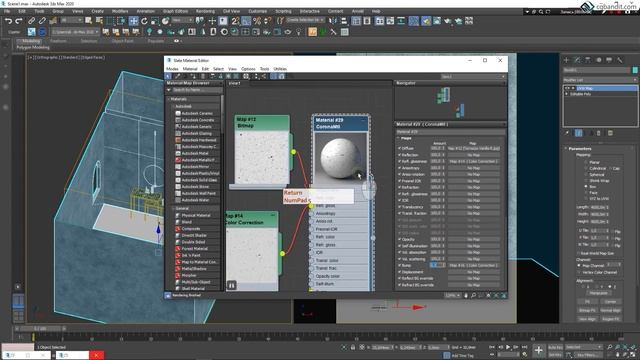The height and width of the screenshot is (360, 640).
Task: Click the zoom magnifier in Material Editor footer
Action: click(473, 296)
